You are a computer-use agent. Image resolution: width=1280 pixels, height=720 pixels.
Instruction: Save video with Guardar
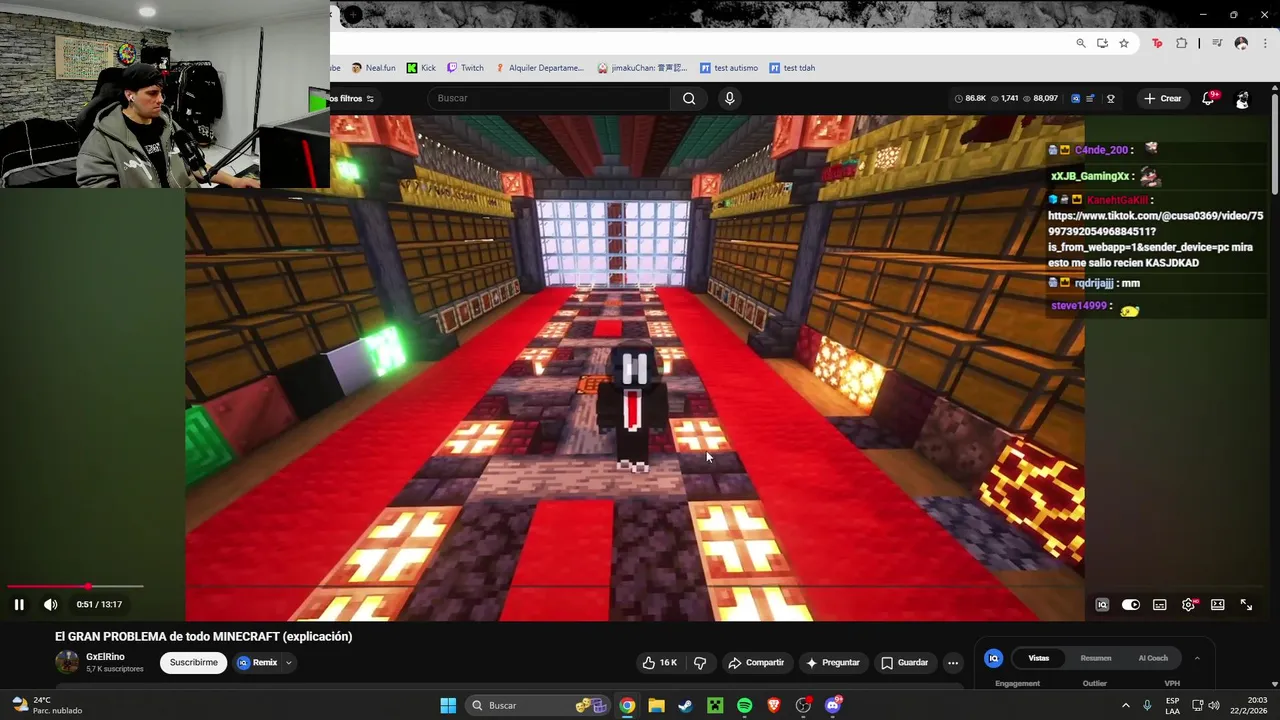pyautogui.click(x=904, y=662)
